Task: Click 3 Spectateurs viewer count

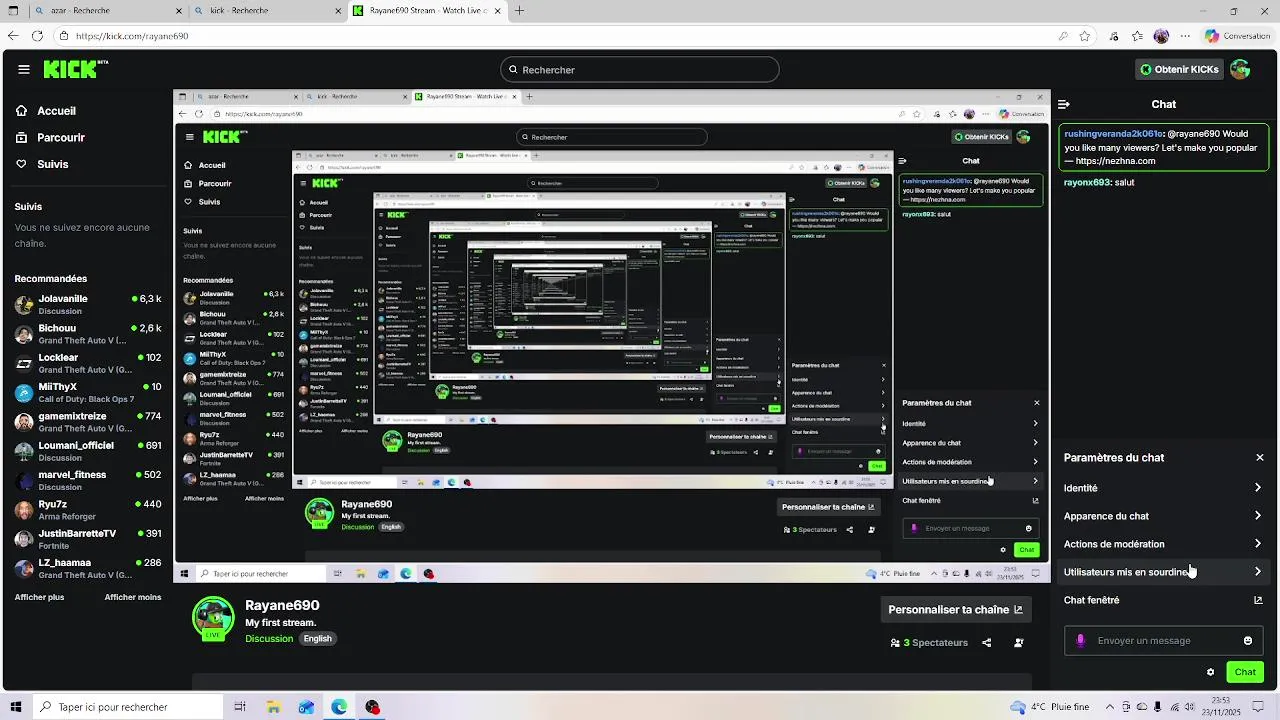Action: 929,643
